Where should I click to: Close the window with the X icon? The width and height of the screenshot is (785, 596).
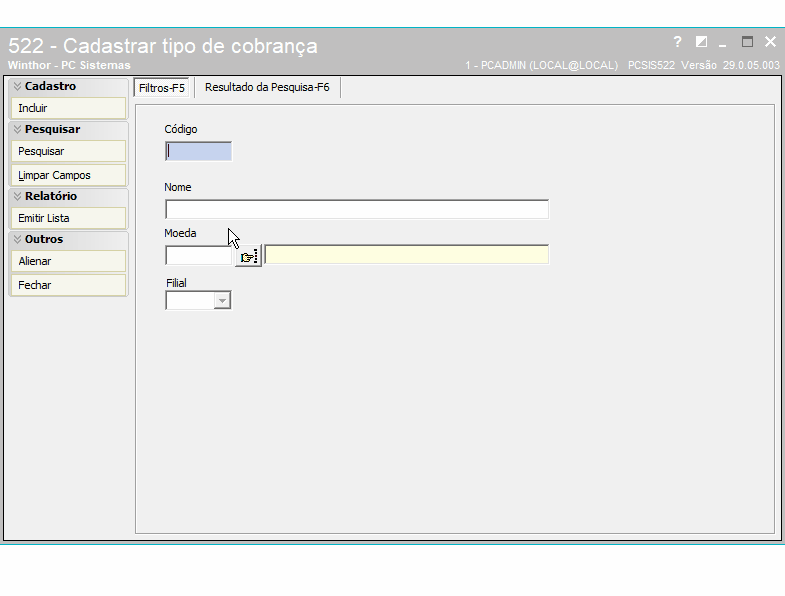pos(770,42)
